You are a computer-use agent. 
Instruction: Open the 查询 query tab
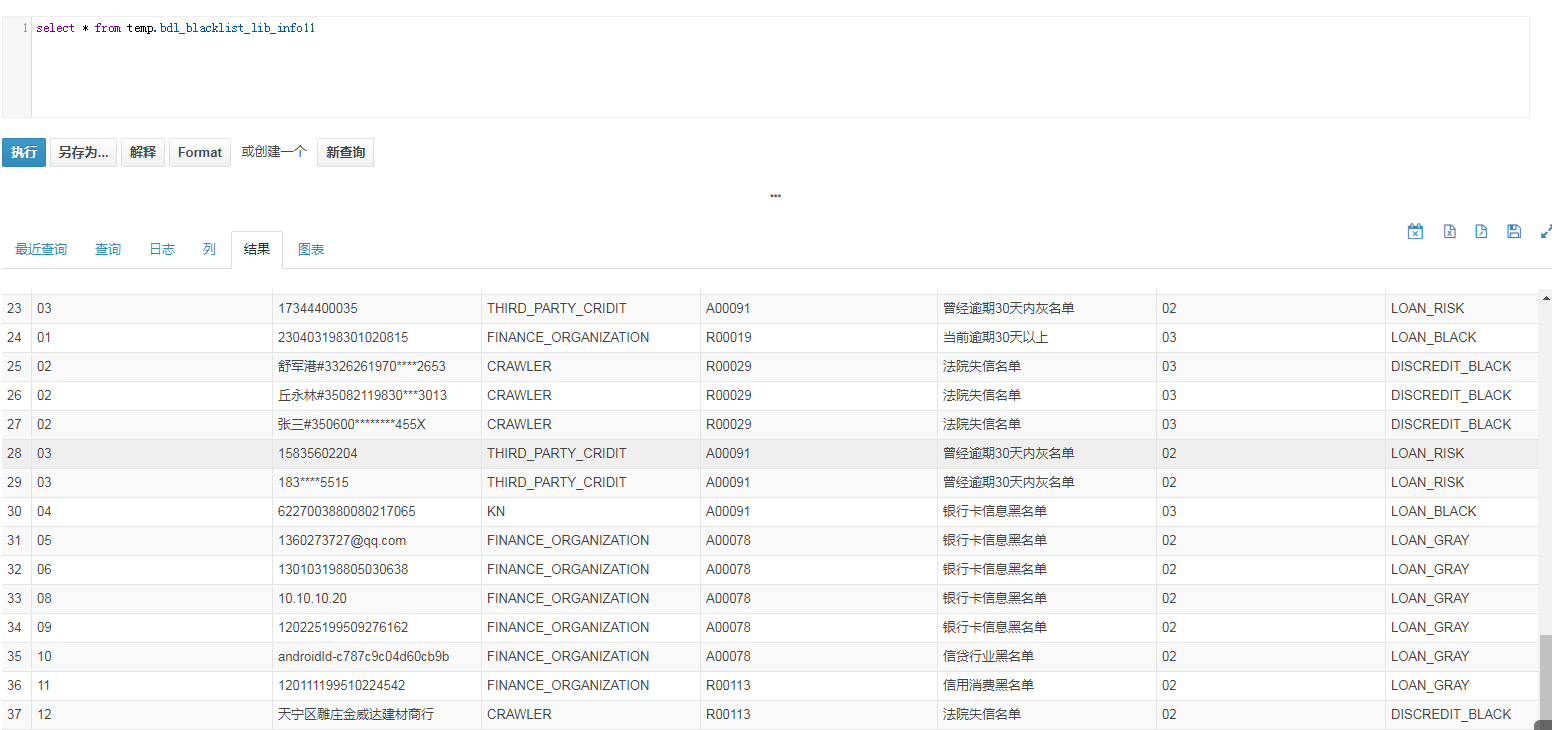(107, 249)
